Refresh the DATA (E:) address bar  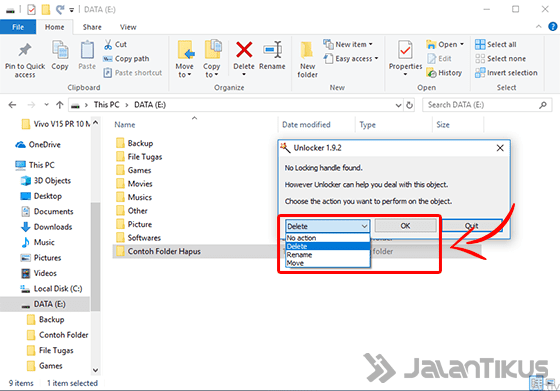(409, 105)
